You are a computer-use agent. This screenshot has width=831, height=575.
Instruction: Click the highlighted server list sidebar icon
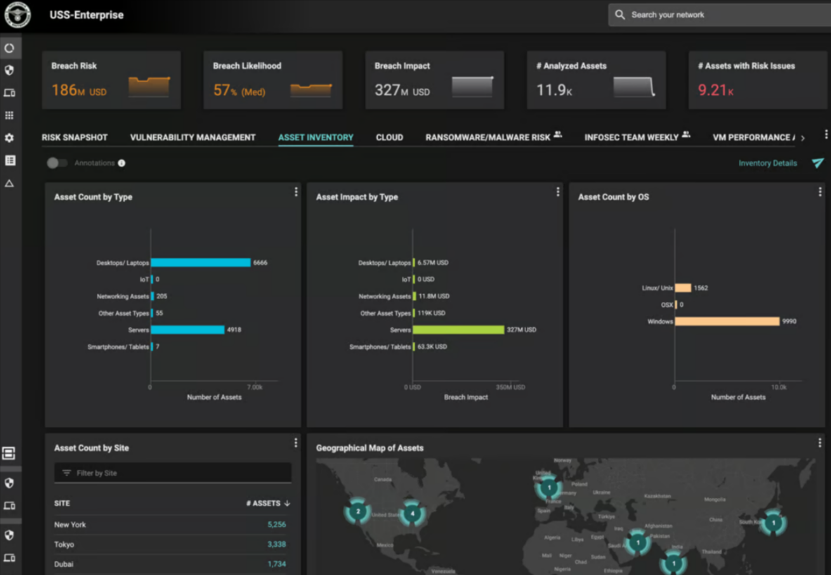point(9,453)
